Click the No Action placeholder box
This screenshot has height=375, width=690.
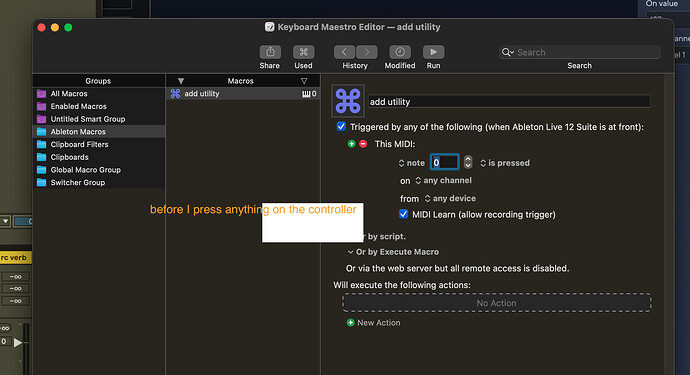[x=496, y=303]
